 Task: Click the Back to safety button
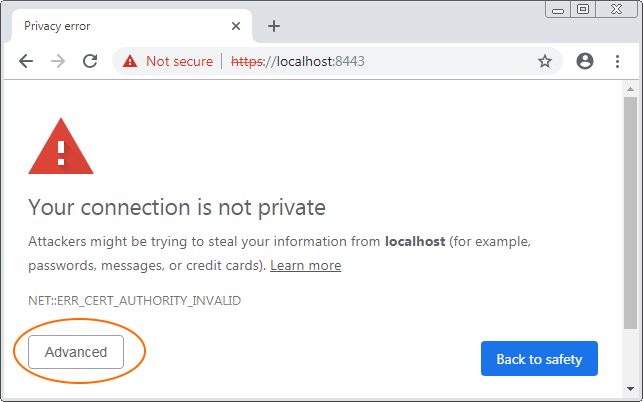point(539,359)
